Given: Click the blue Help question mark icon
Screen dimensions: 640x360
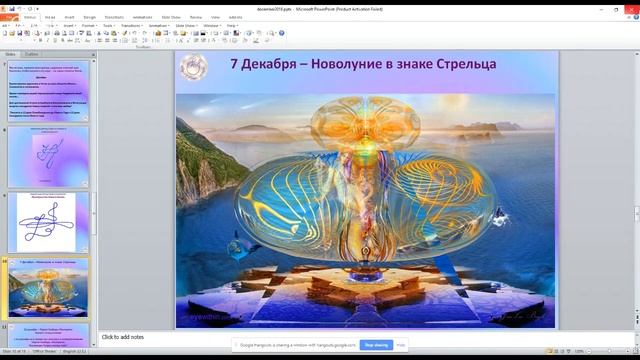Looking at the screenshot, I should [x=282, y=33].
